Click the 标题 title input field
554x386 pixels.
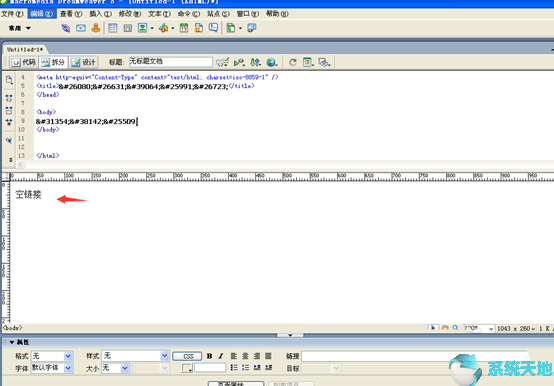pyautogui.click(x=171, y=62)
